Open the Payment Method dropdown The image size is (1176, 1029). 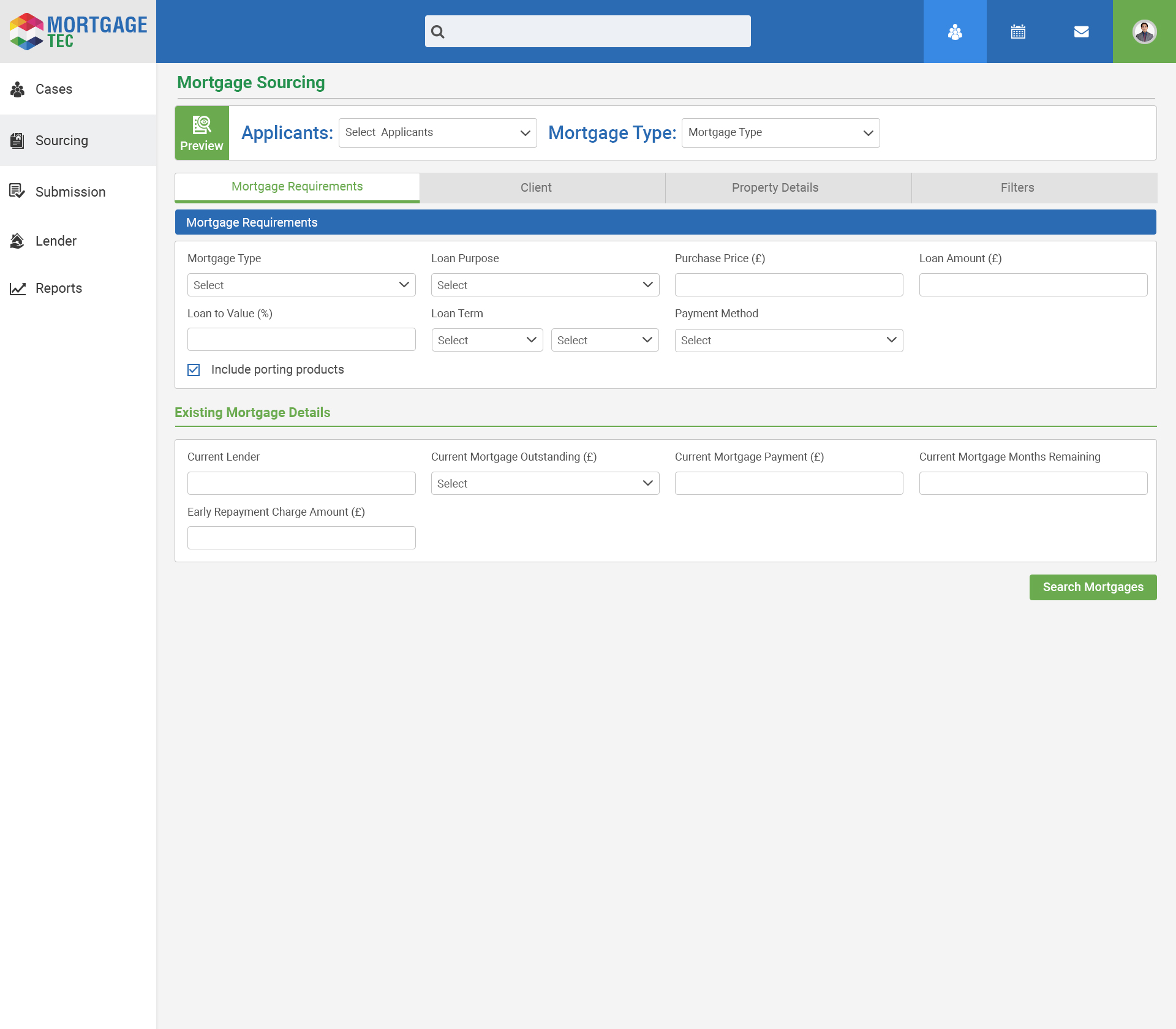(x=788, y=341)
